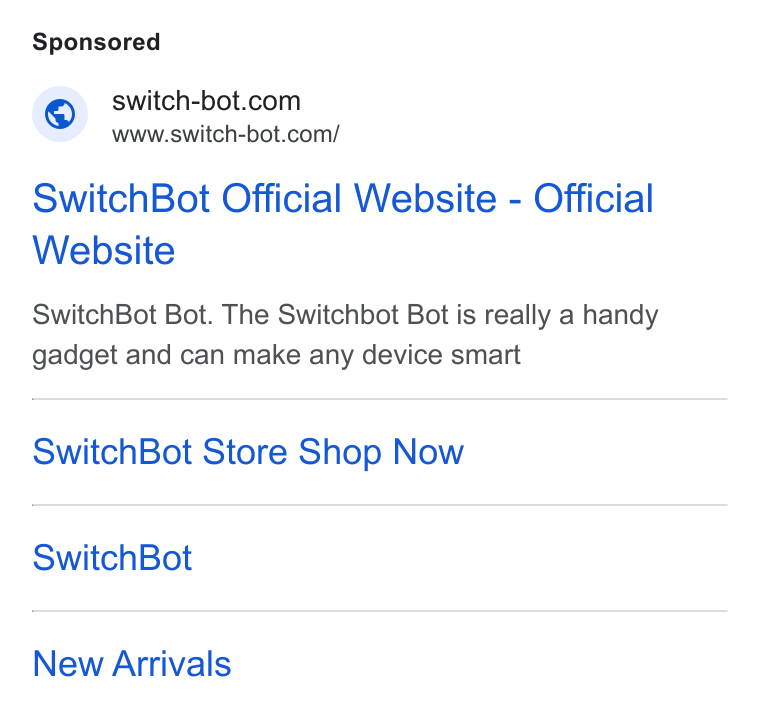Click "SwitchBot Store" text in first sitelink

[x=160, y=452]
